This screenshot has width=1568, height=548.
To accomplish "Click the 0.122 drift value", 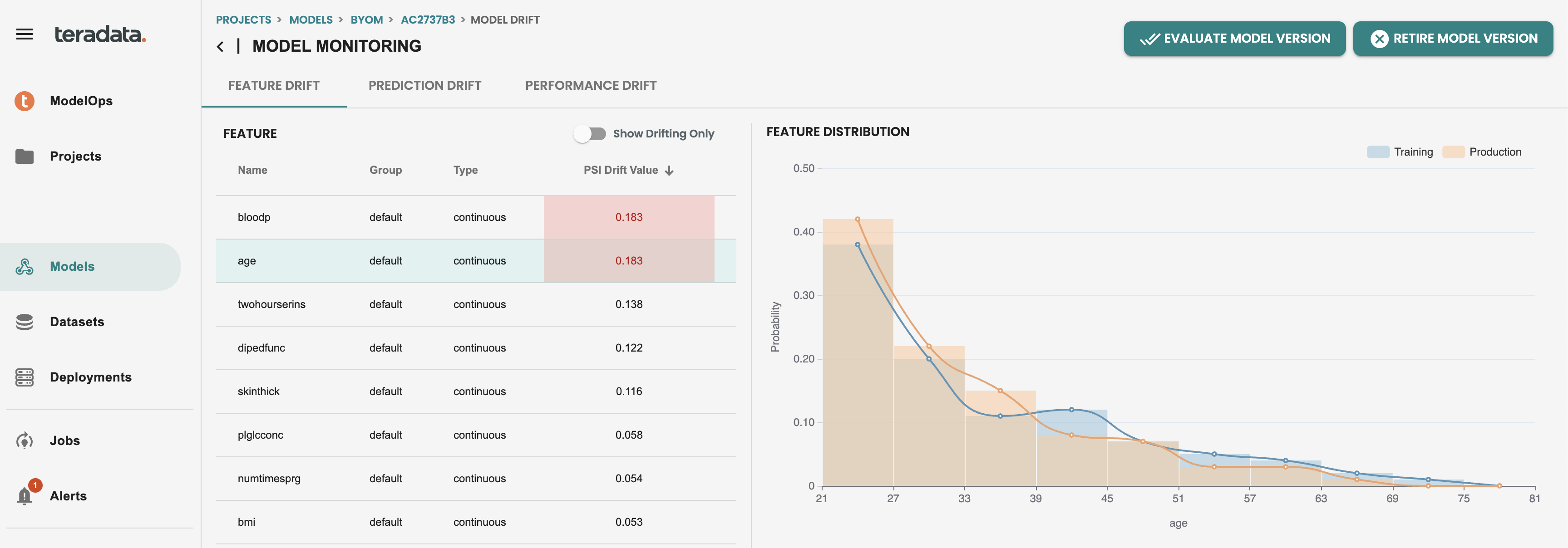I will [x=629, y=348].
